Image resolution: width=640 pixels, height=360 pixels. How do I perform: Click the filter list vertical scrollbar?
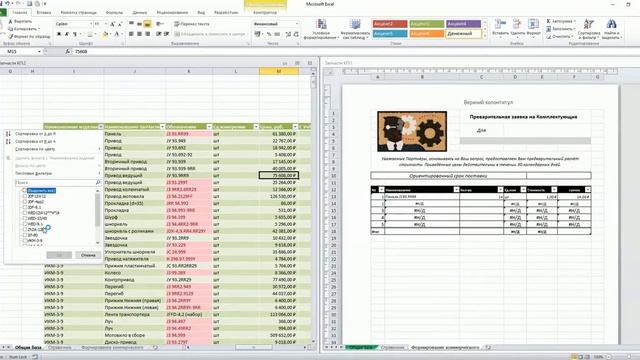point(98,216)
